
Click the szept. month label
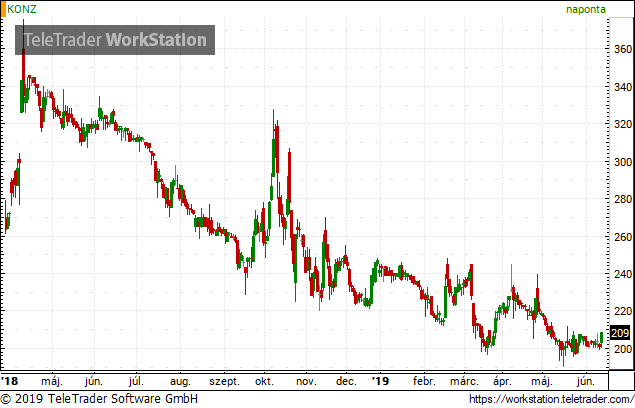[224, 382]
